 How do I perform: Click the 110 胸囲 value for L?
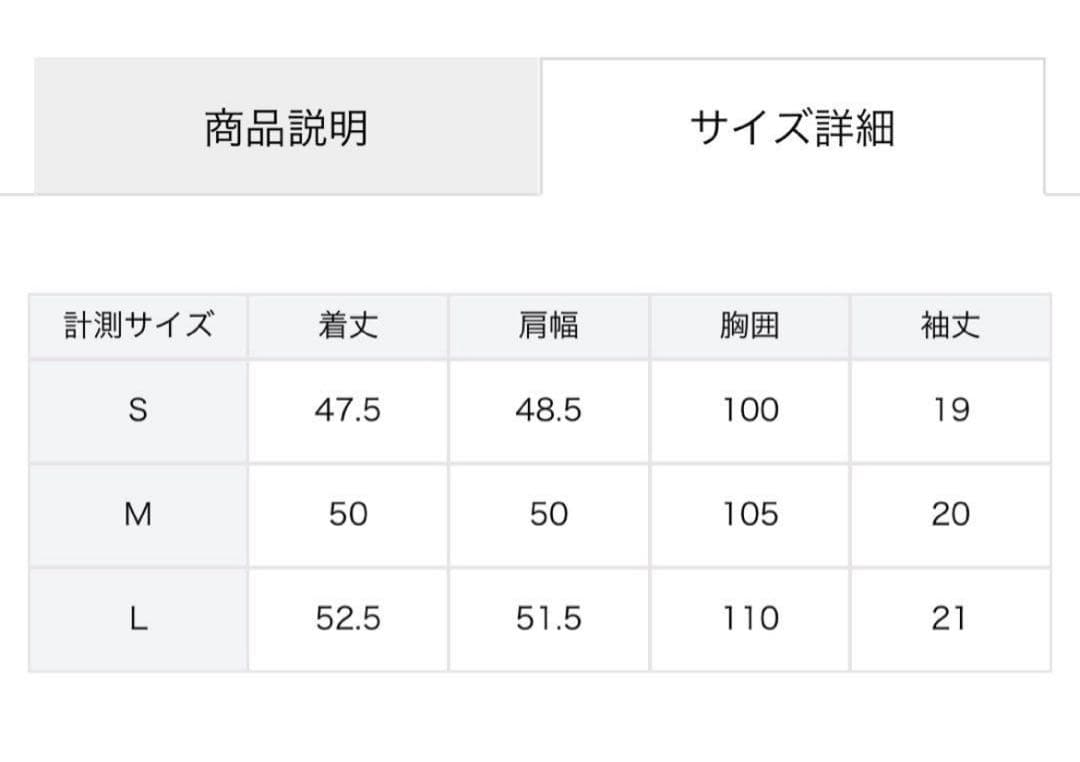point(750,619)
